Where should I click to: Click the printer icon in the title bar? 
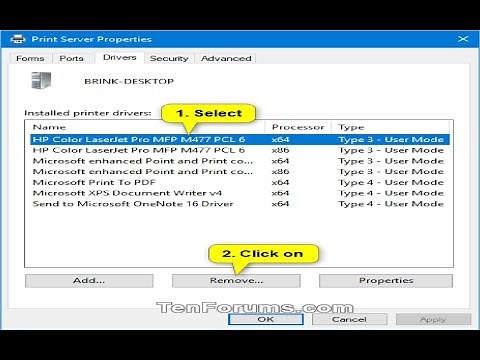coord(18,39)
